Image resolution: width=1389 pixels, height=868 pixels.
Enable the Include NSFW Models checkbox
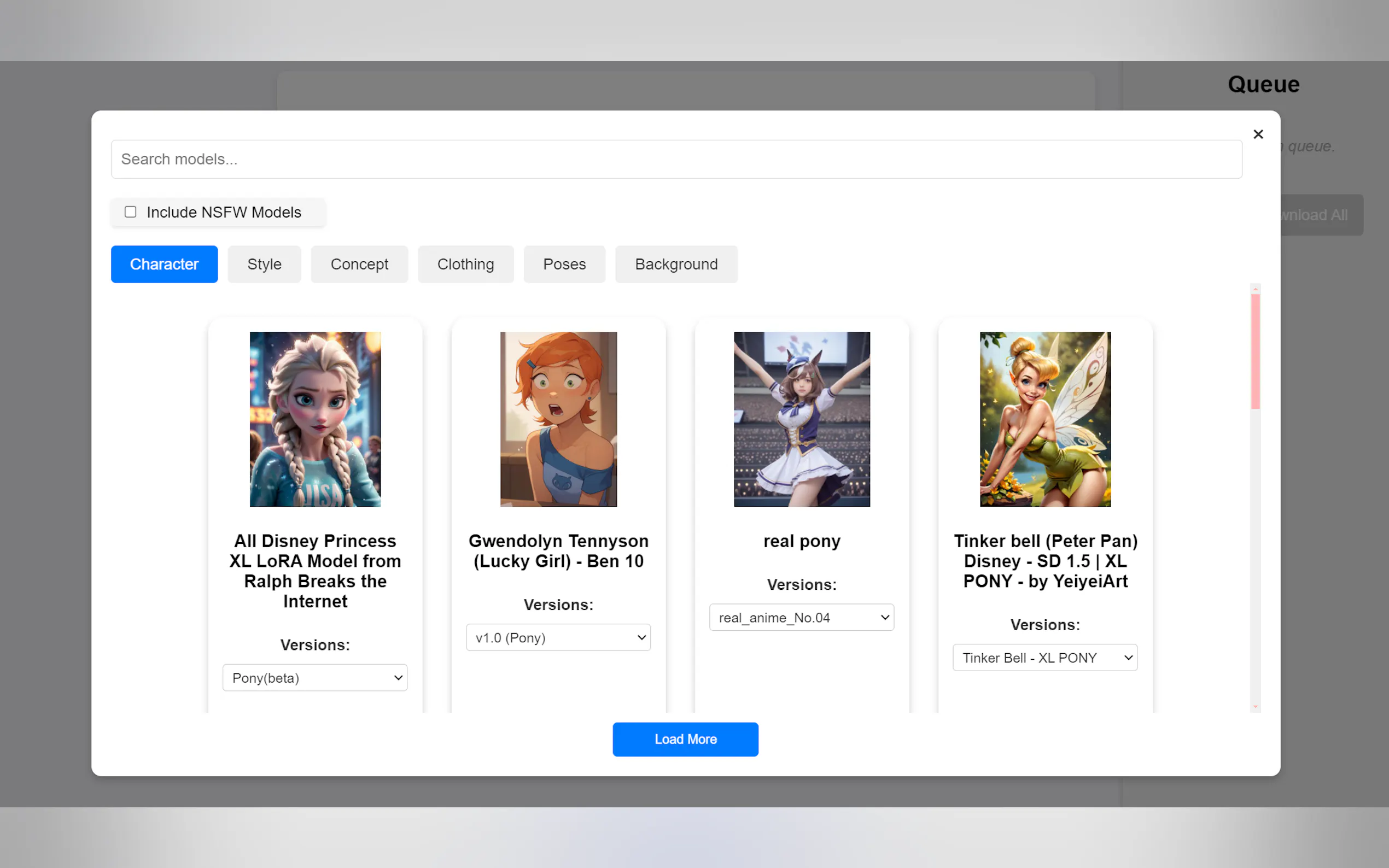[x=130, y=212]
